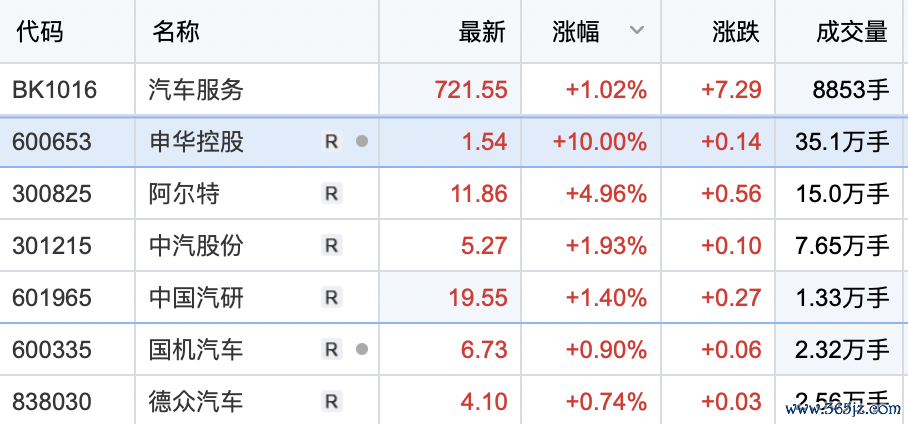Sort the table by 最新 column
908x424 pixels.
pyautogui.click(x=482, y=32)
